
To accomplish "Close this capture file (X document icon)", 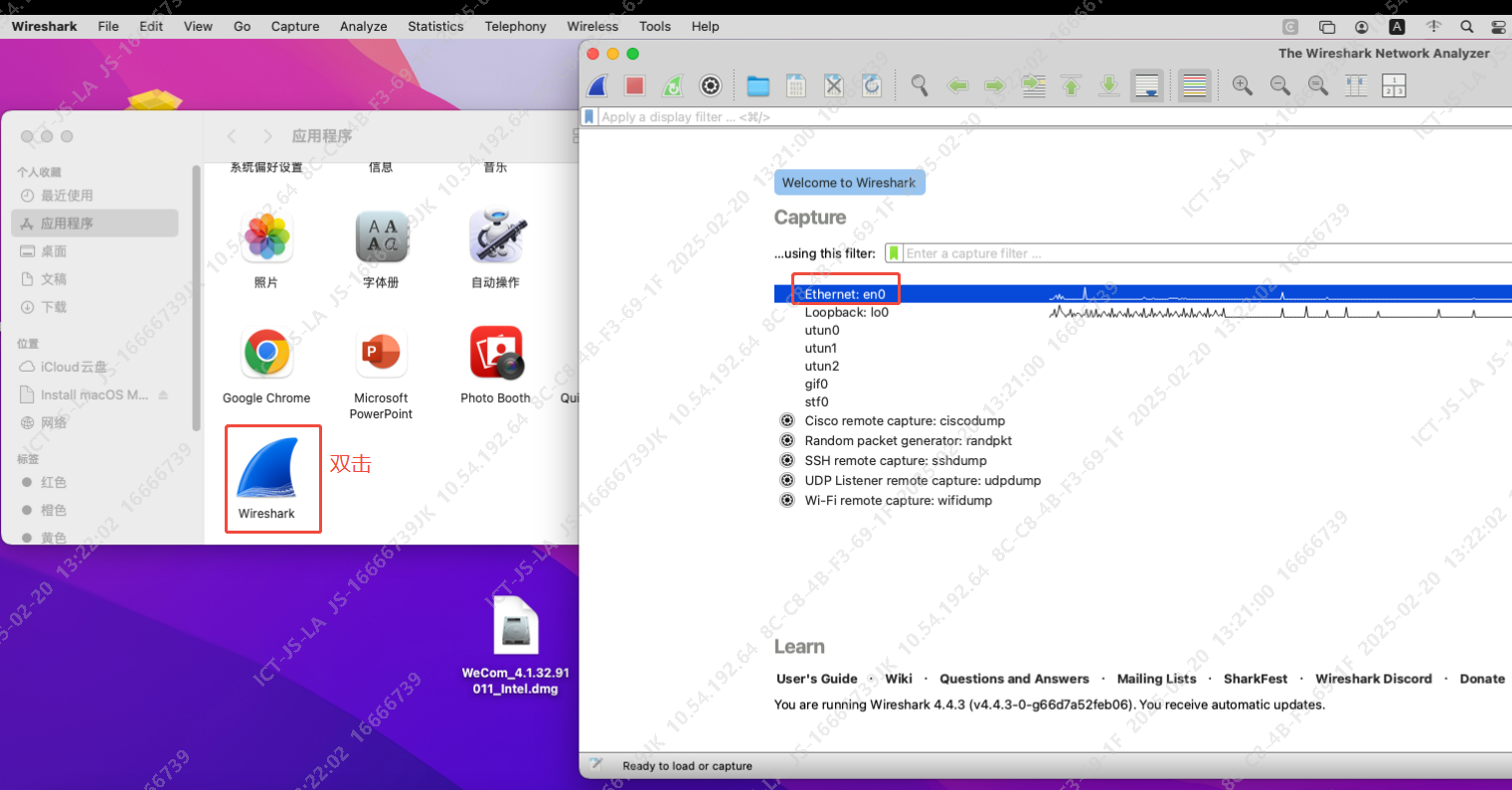I will [834, 86].
